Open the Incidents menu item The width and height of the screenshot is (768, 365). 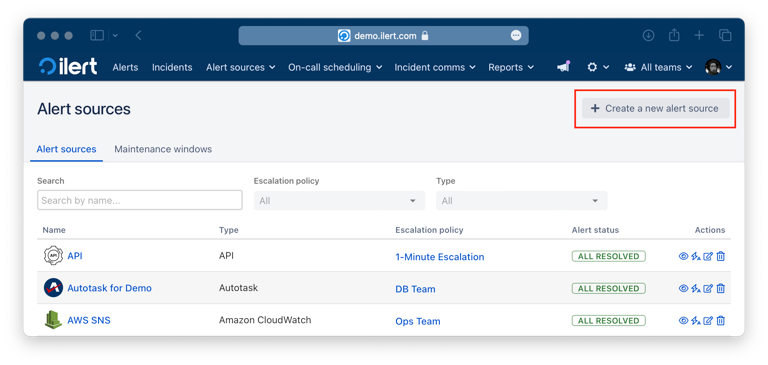(172, 68)
